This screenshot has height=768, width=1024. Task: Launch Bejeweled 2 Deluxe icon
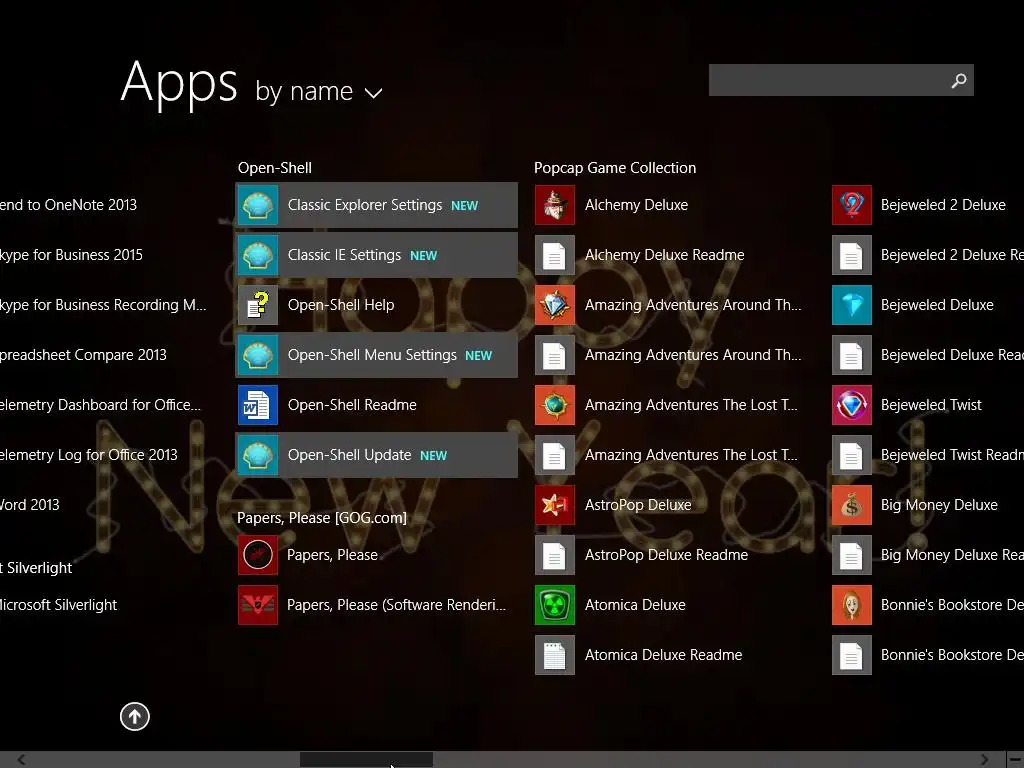point(852,205)
